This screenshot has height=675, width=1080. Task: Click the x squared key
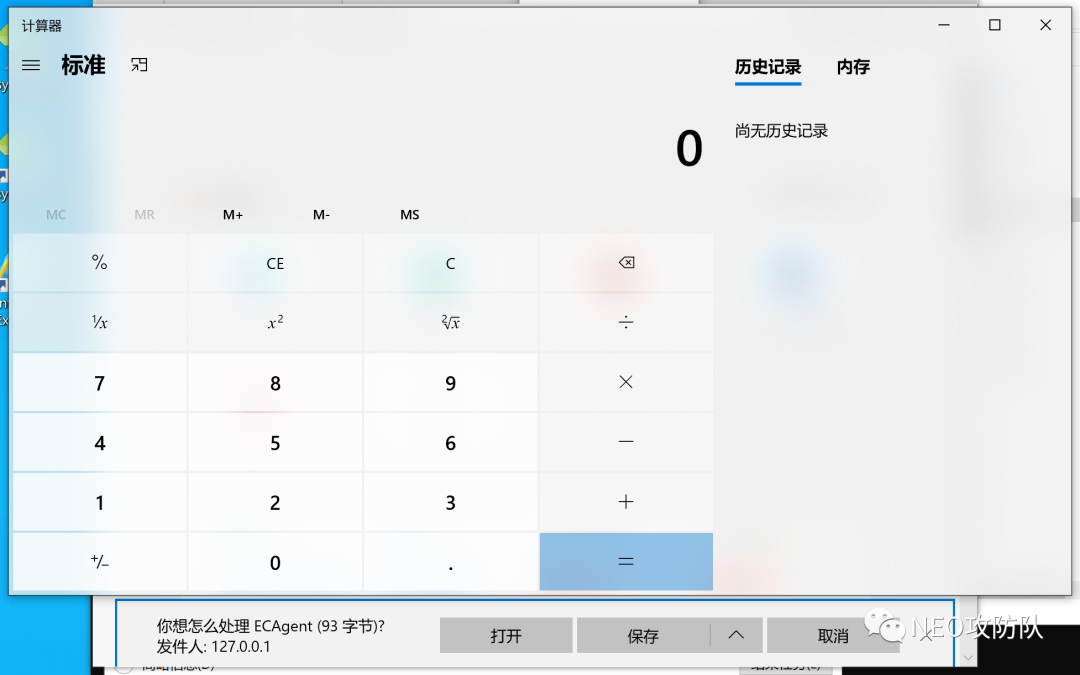pyautogui.click(x=276, y=322)
